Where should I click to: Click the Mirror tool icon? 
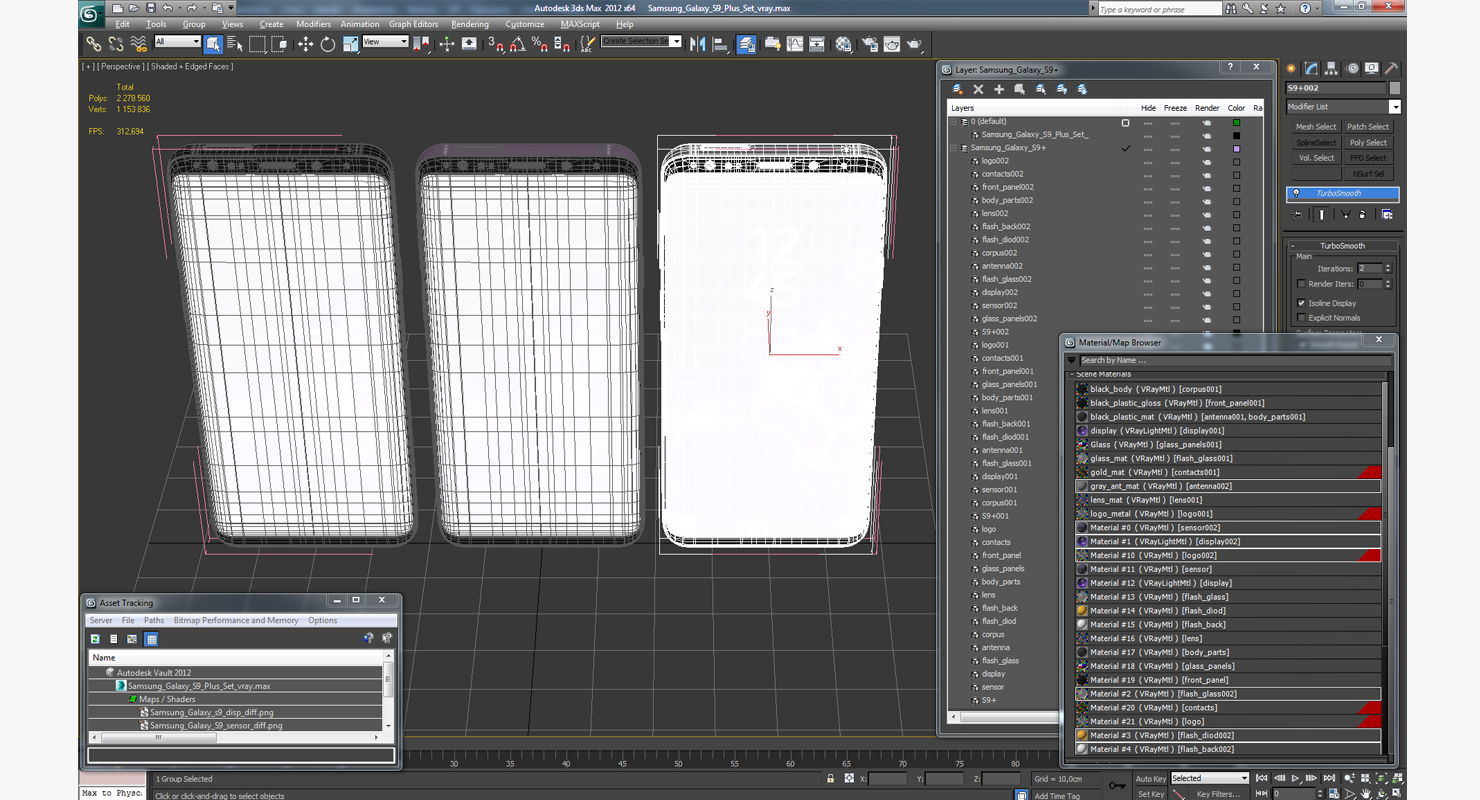point(697,44)
